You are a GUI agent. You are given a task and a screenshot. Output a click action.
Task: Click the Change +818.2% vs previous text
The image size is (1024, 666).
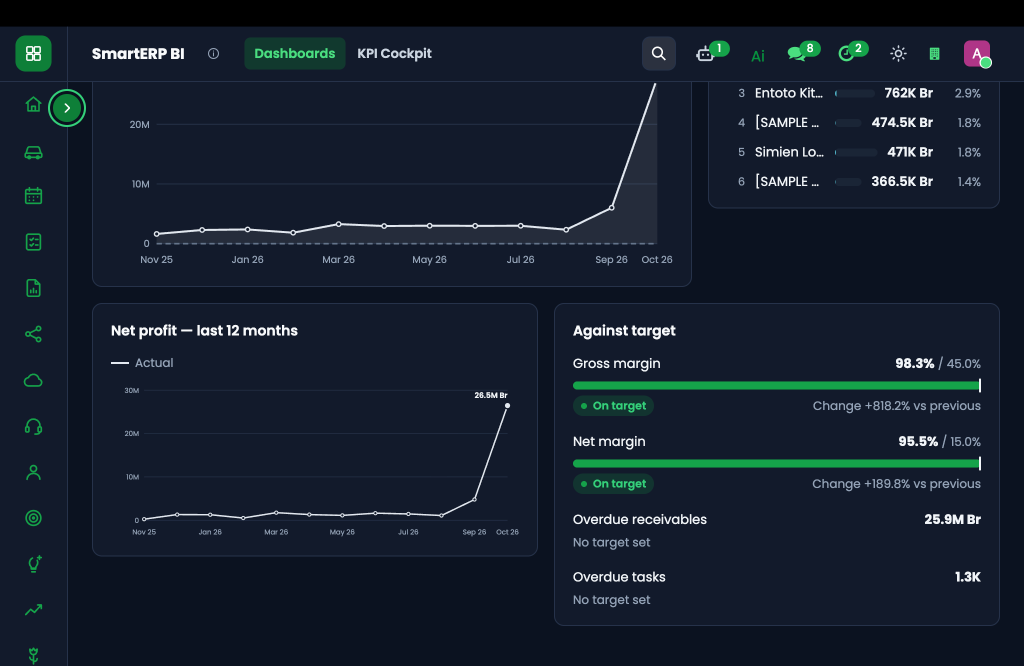[x=897, y=406]
